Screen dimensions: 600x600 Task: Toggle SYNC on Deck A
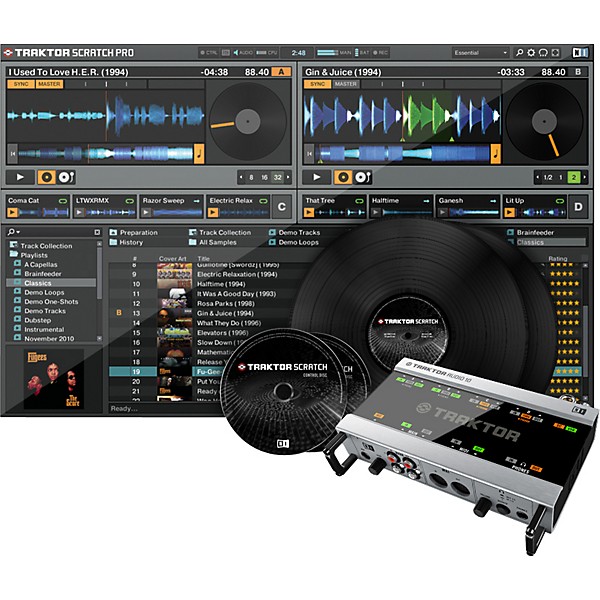click(19, 84)
